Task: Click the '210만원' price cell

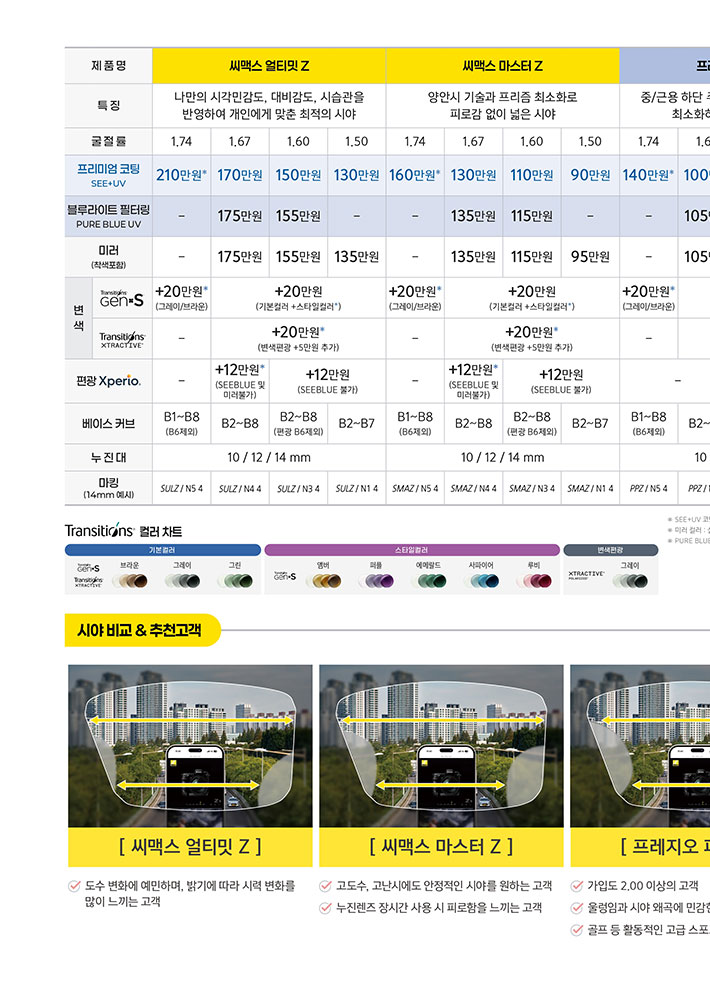Action: click(182, 175)
